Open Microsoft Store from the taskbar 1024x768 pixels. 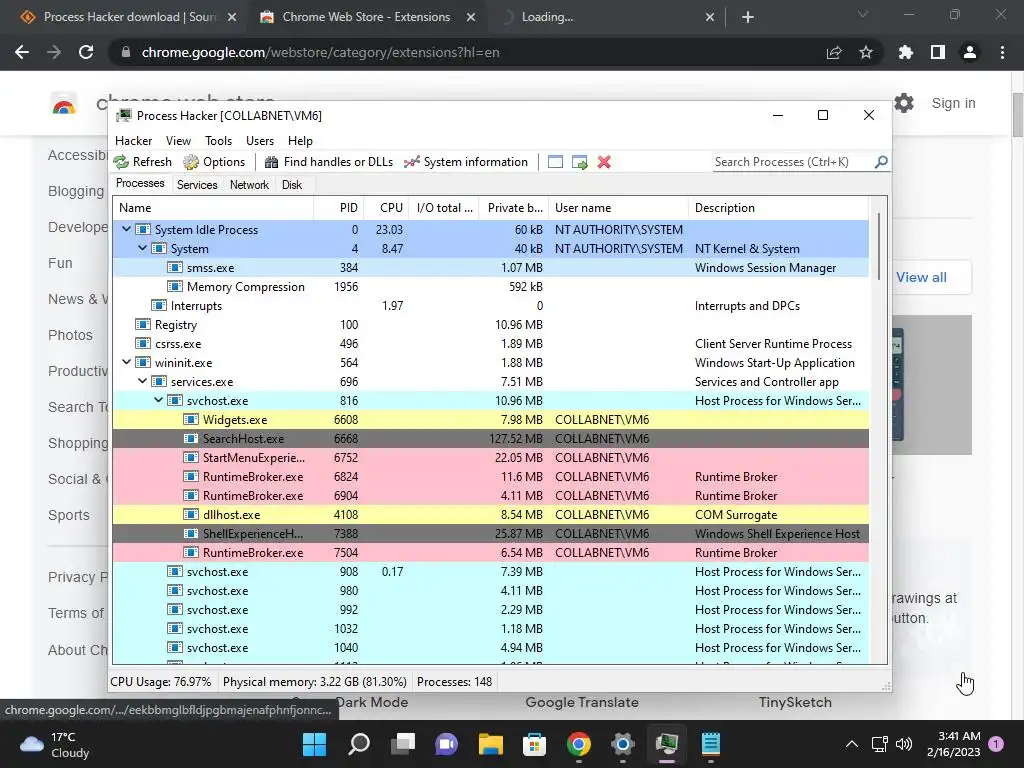[534, 744]
